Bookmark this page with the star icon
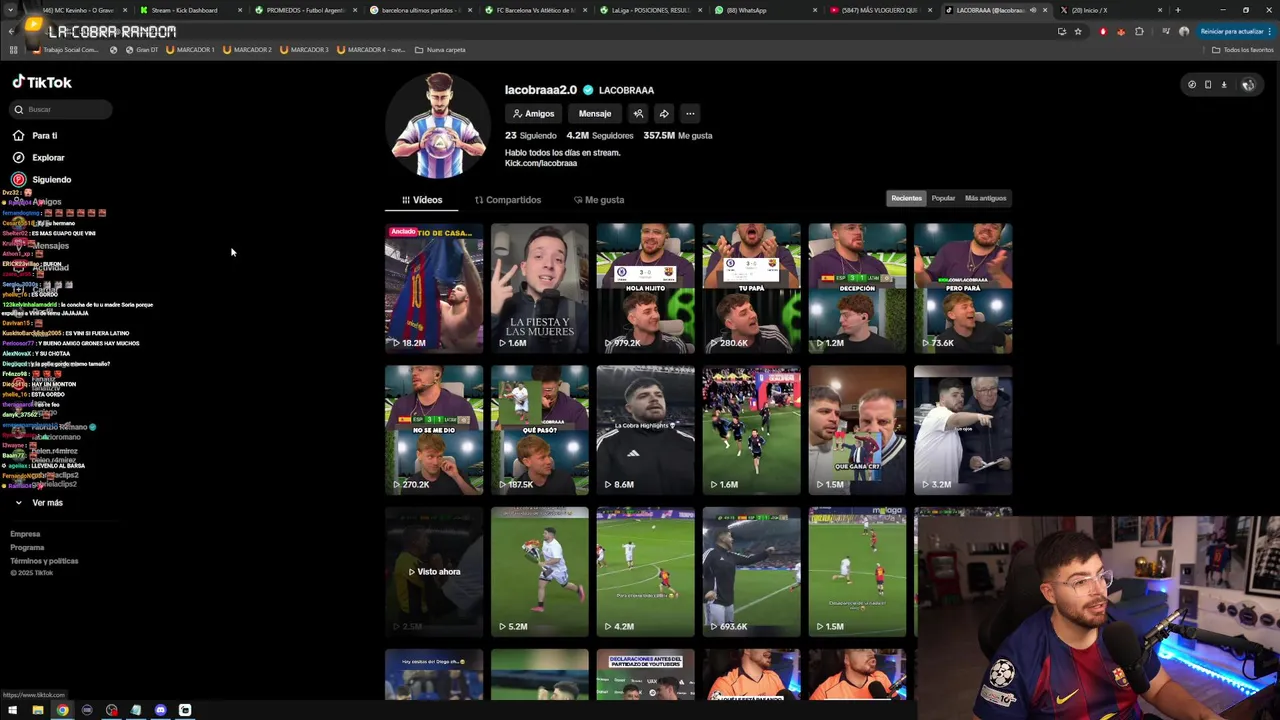Screen dimensions: 1280x720 pos(1078,31)
